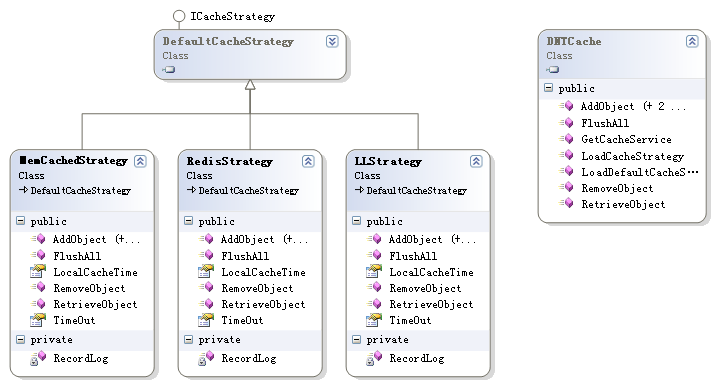Select TimeOut member in RedisStrategy
The height and width of the screenshot is (385, 715).
(242, 321)
